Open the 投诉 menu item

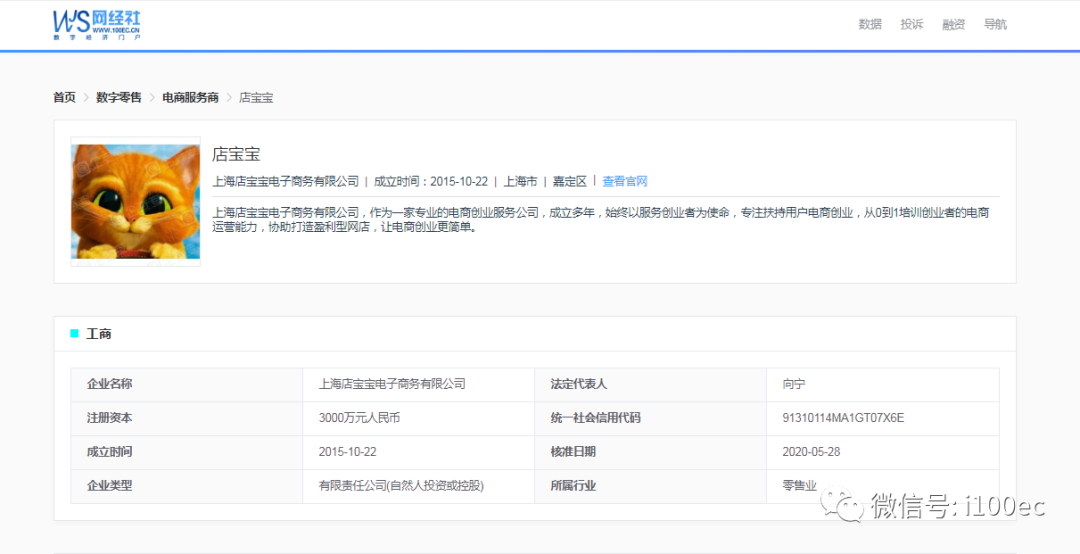(912, 24)
